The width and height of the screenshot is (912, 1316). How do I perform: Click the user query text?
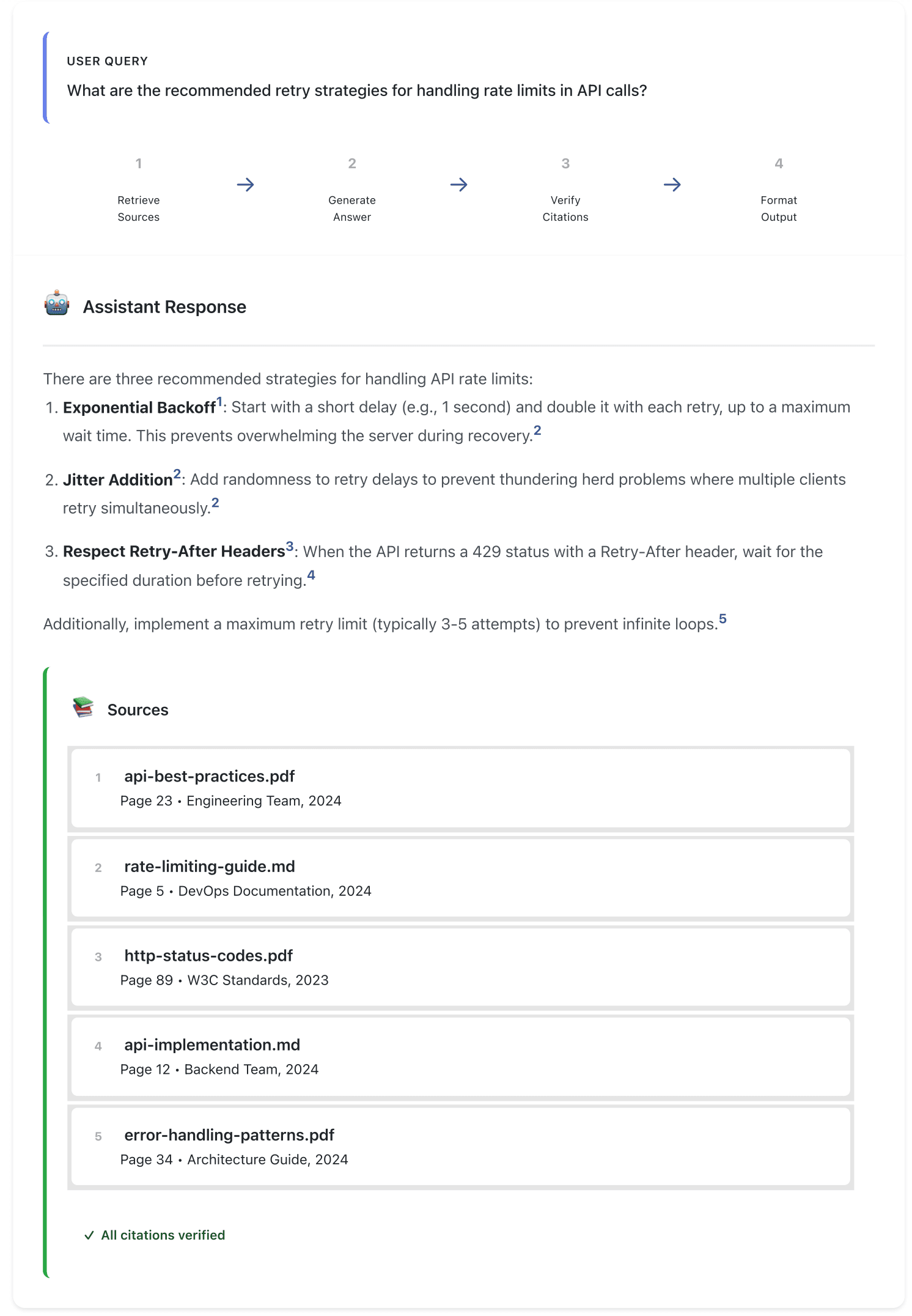[x=357, y=91]
